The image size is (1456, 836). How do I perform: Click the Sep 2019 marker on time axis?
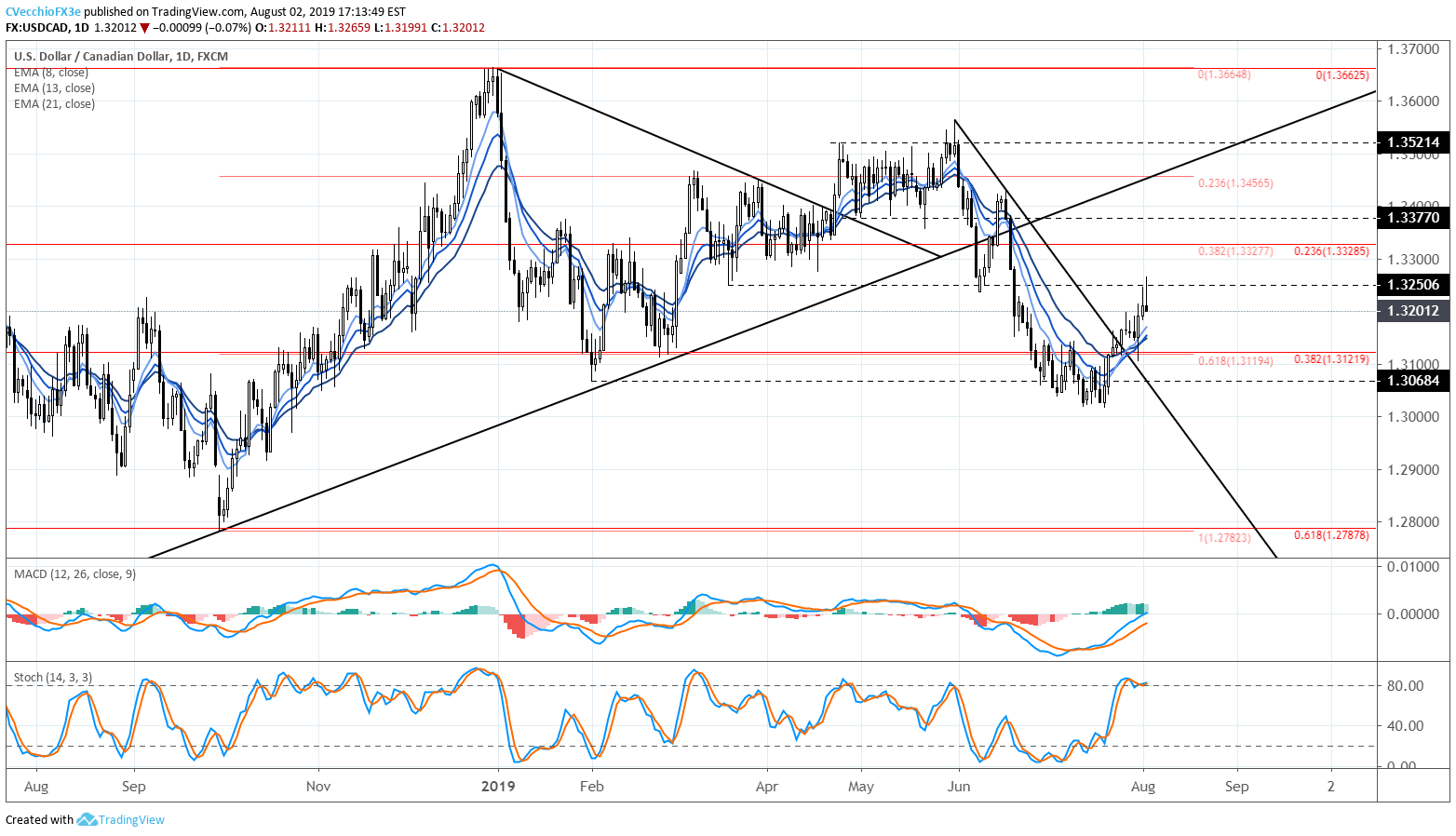[x=1237, y=787]
